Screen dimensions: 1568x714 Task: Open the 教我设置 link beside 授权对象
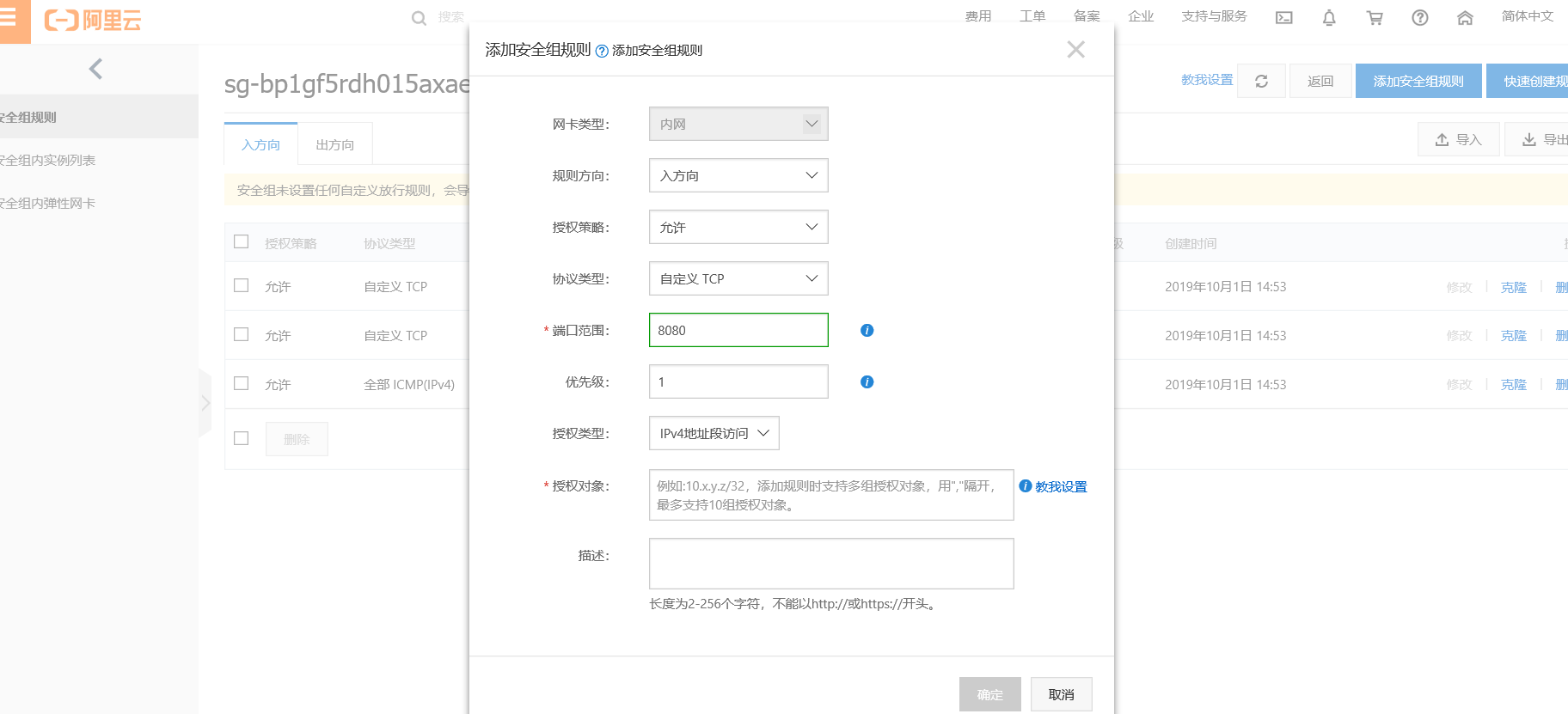coord(1061,486)
